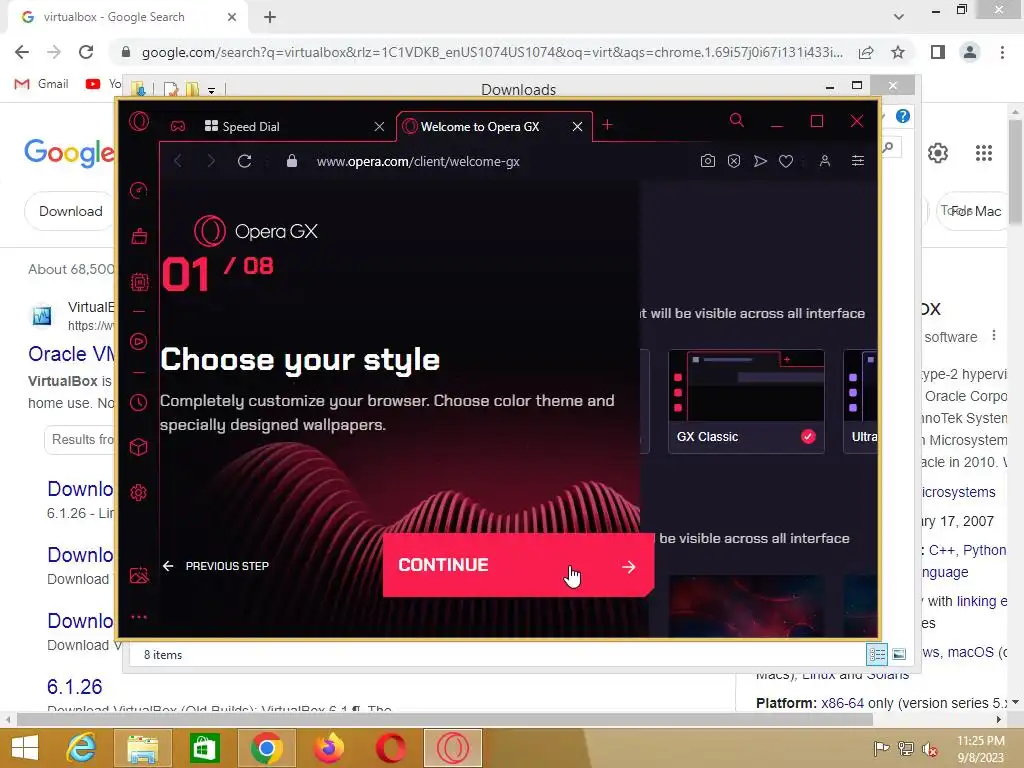Switch Downloads window to details view
1024x768 pixels.
(876, 654)
